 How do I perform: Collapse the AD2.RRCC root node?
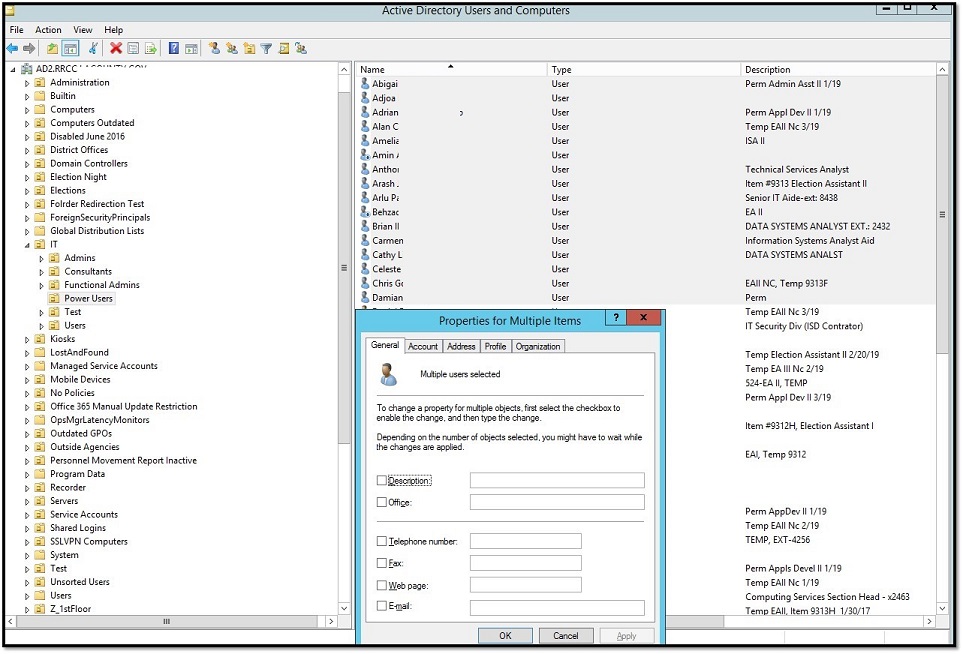pos(13,69)
